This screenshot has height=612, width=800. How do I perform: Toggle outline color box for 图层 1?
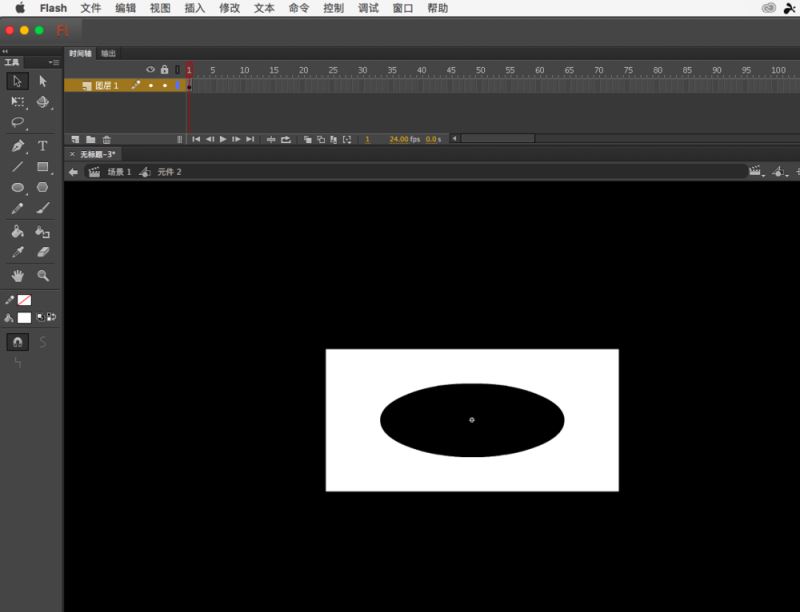(178, 86)
